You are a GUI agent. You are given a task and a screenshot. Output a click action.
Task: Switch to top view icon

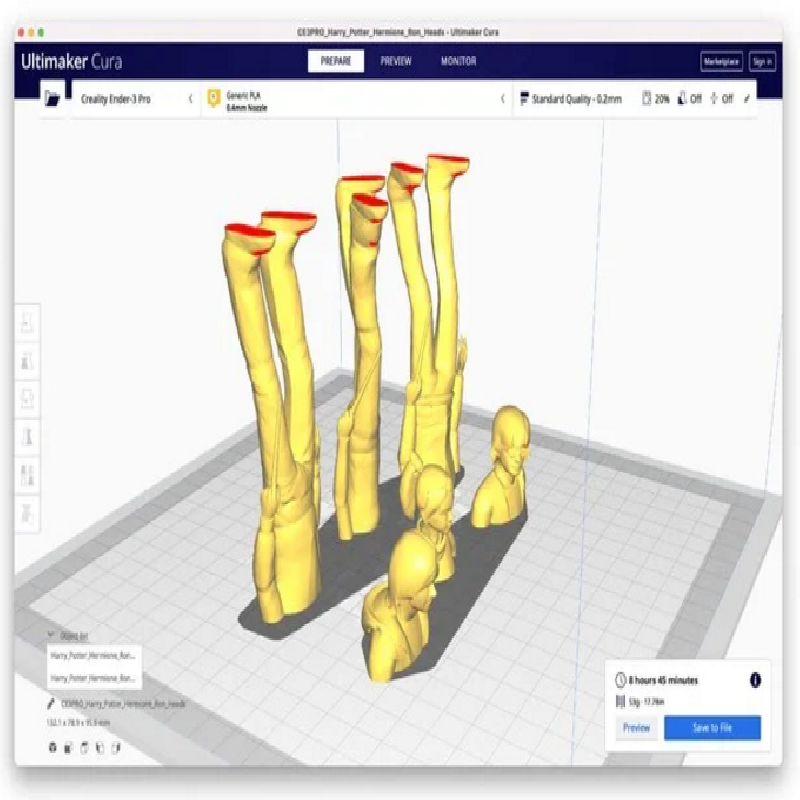pos(84,748)
